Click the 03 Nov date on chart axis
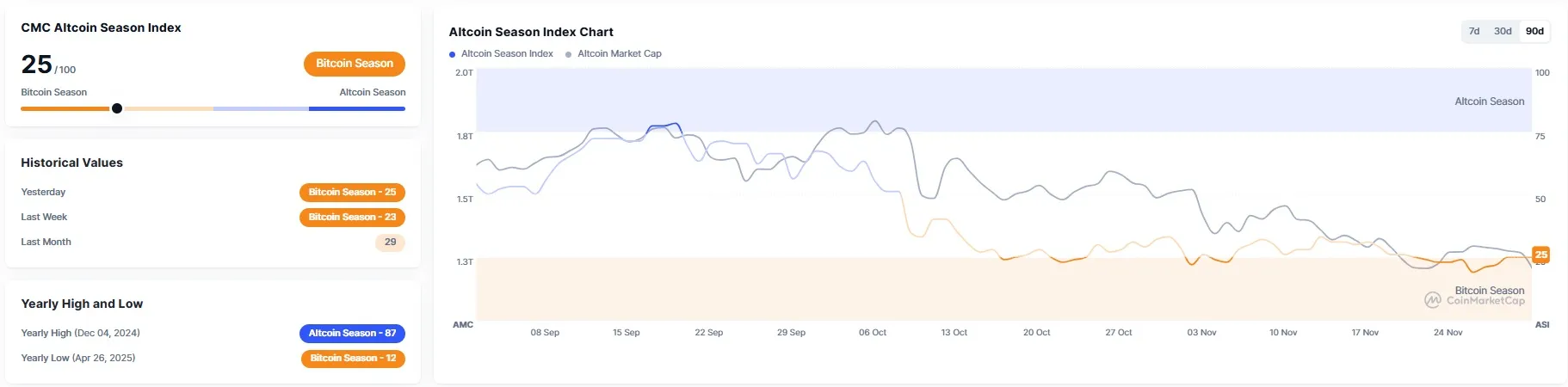Viewport: 1568px width, 387px height. pos(1201,333)
